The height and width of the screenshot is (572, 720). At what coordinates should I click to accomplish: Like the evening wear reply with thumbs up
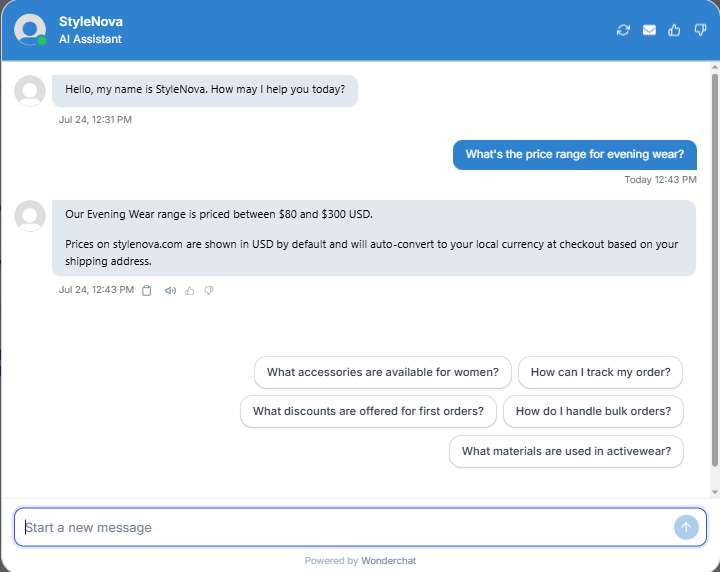tap(190, 291)
